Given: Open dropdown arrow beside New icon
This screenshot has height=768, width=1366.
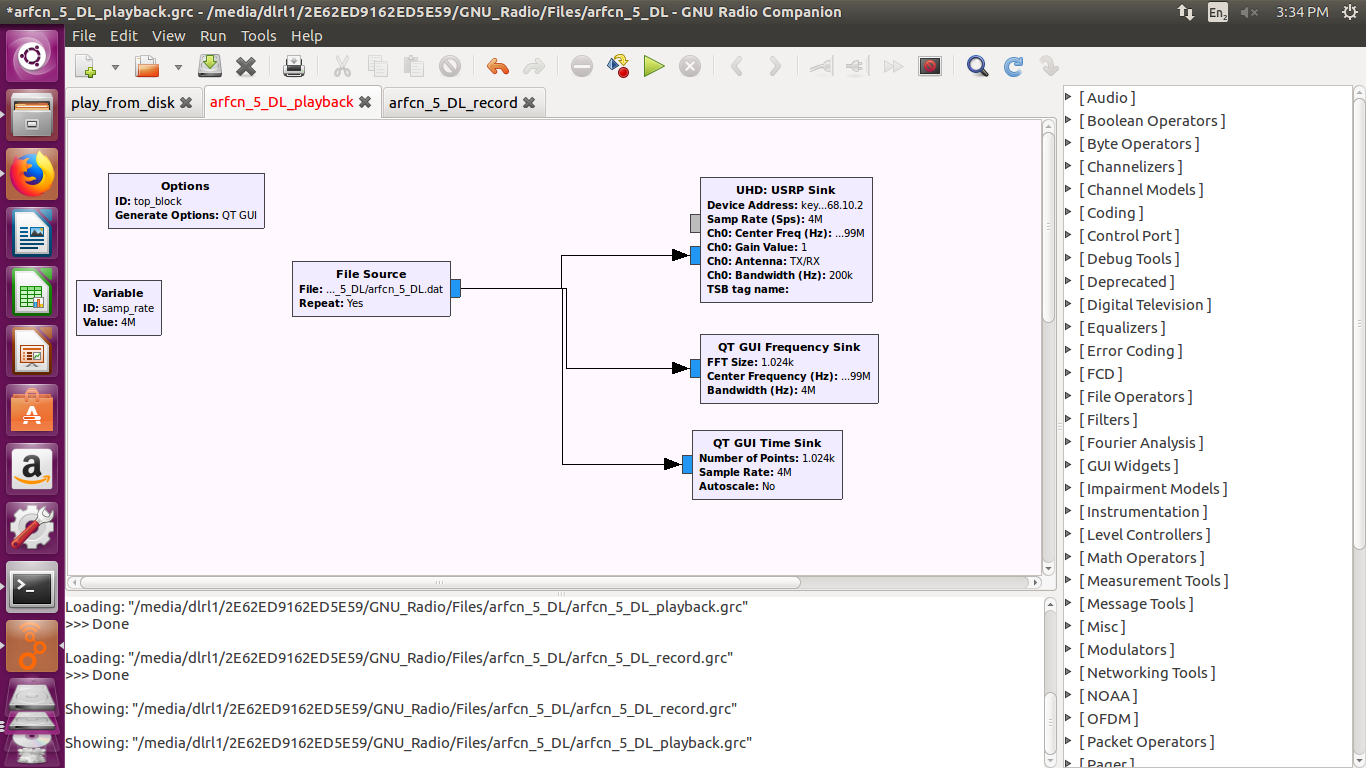Looking at the screenshot, I should click(115, 67).
